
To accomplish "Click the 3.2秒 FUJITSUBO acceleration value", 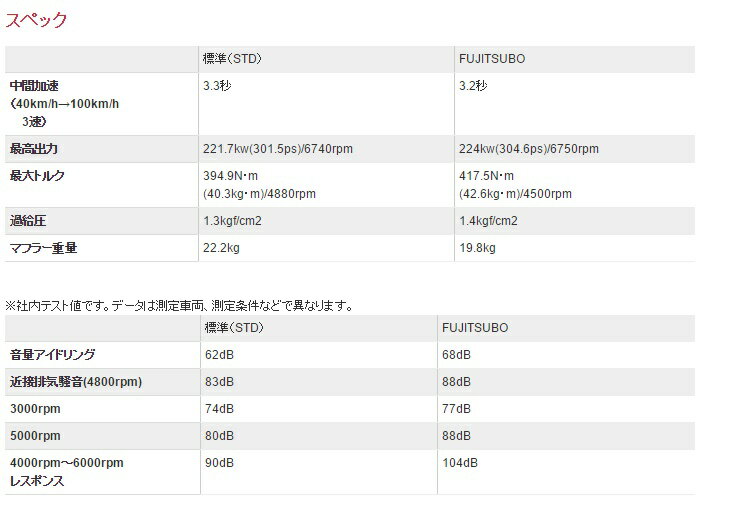I will 472,87.
